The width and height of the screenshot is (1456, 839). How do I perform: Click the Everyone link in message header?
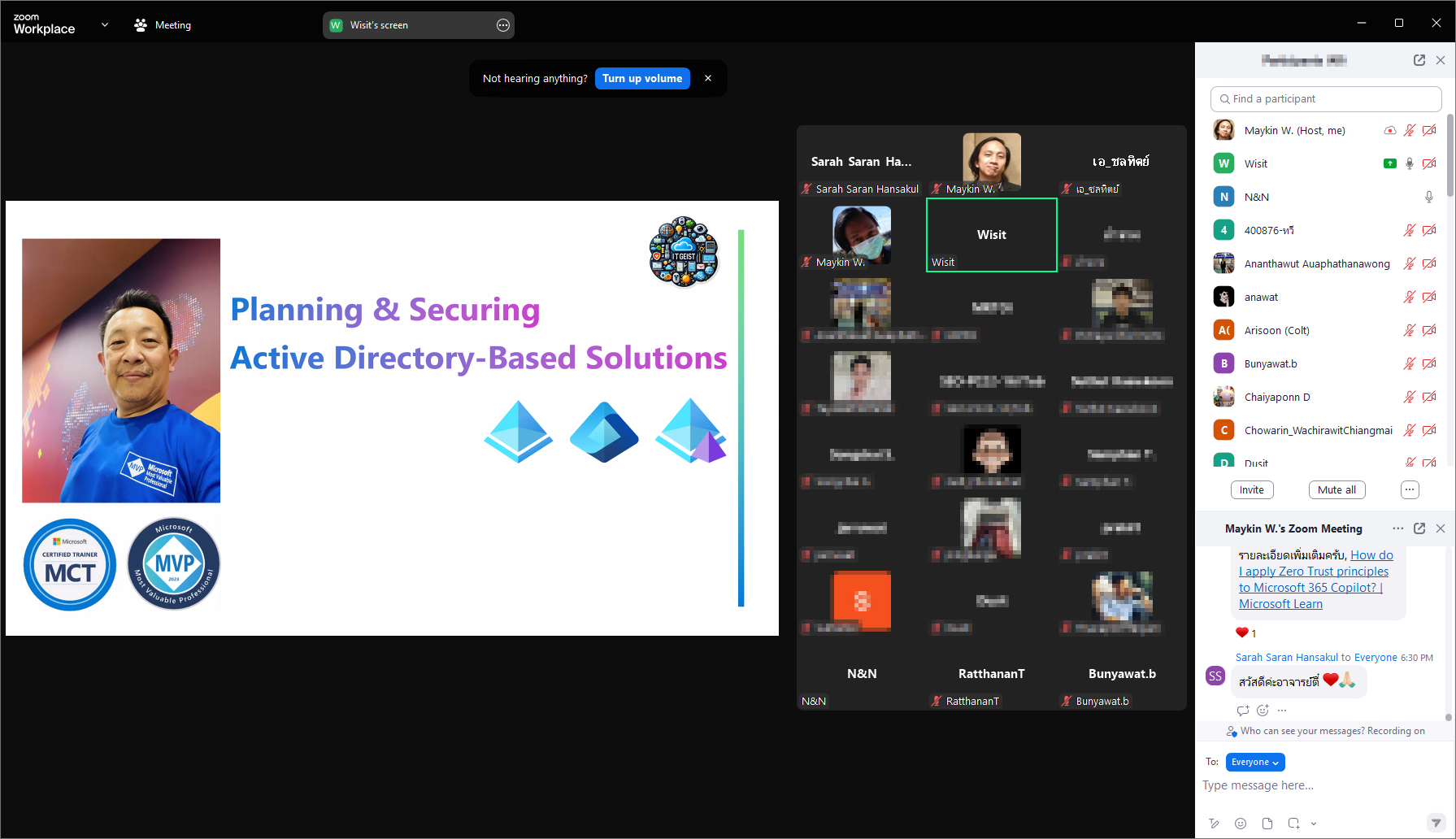pyautogui.click(x=1376, y=657)
